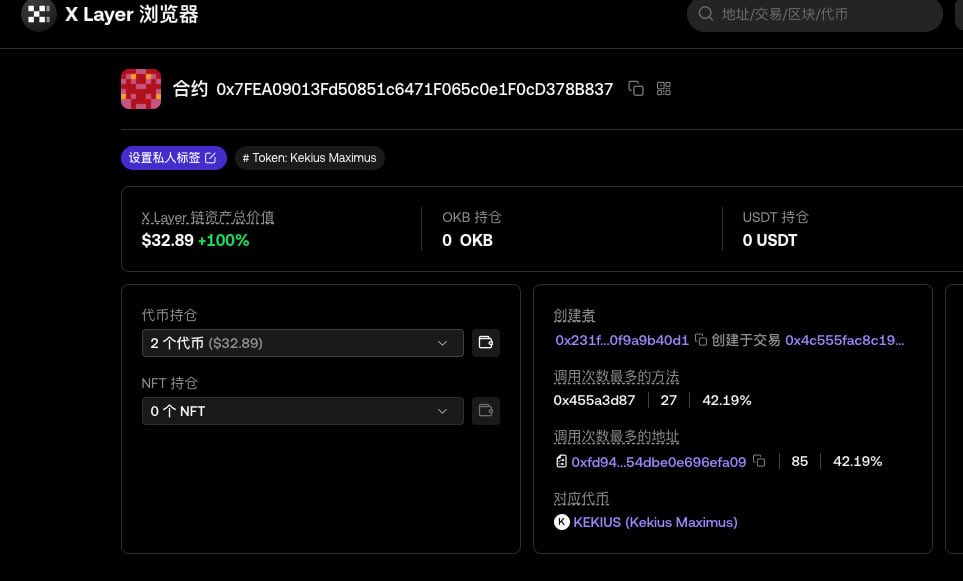Click the 调用次数最多的方法 label
963x581 pixels.
[x=616, y=376]
